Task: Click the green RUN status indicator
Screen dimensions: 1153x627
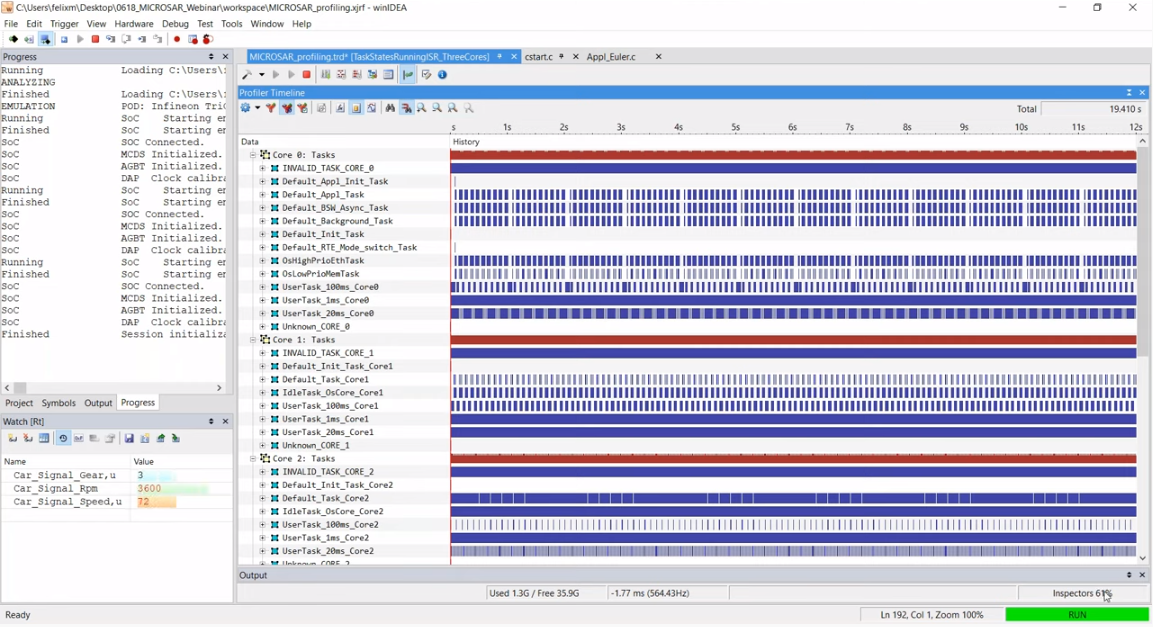Action: 1076,615
